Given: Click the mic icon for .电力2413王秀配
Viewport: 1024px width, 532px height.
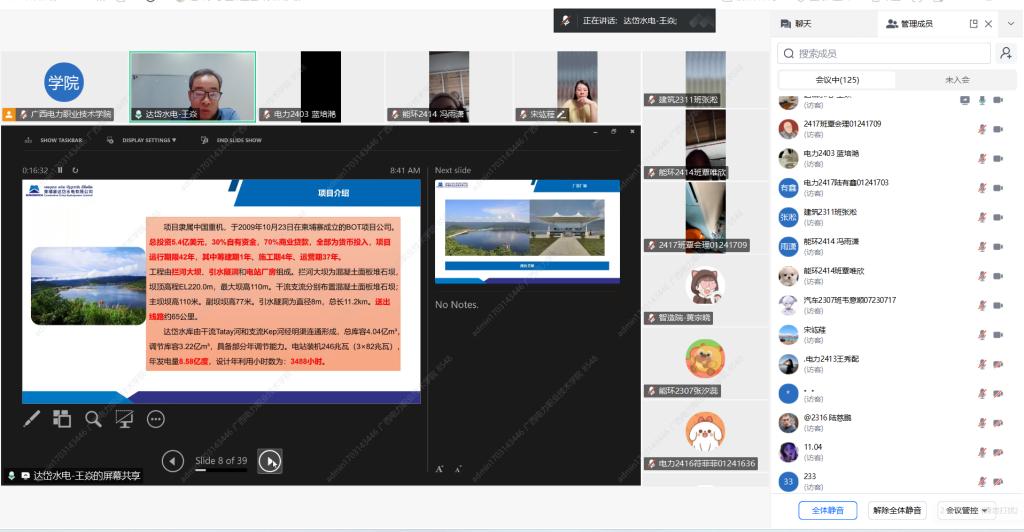Looking at the screenshot, I should coord(982,364).
